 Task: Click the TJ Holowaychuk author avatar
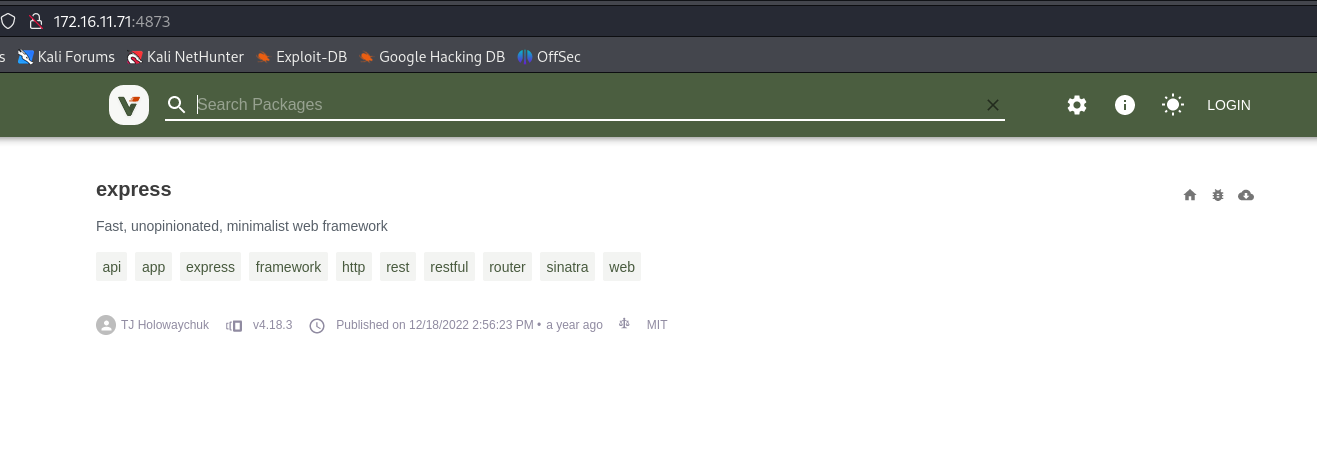coord(106,325)
